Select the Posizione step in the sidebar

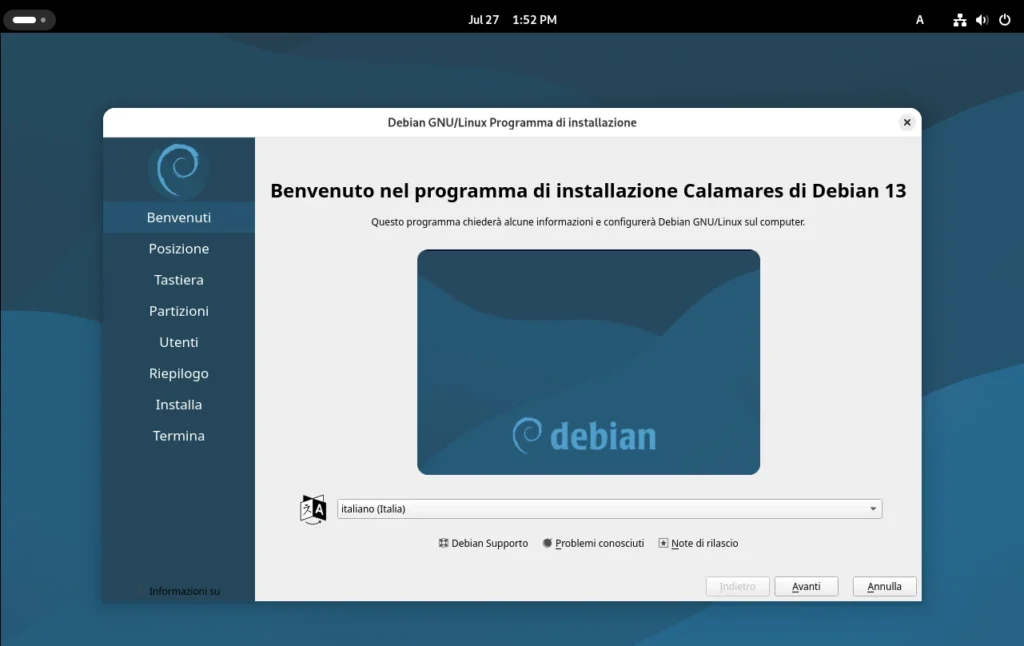pos(179,248)
